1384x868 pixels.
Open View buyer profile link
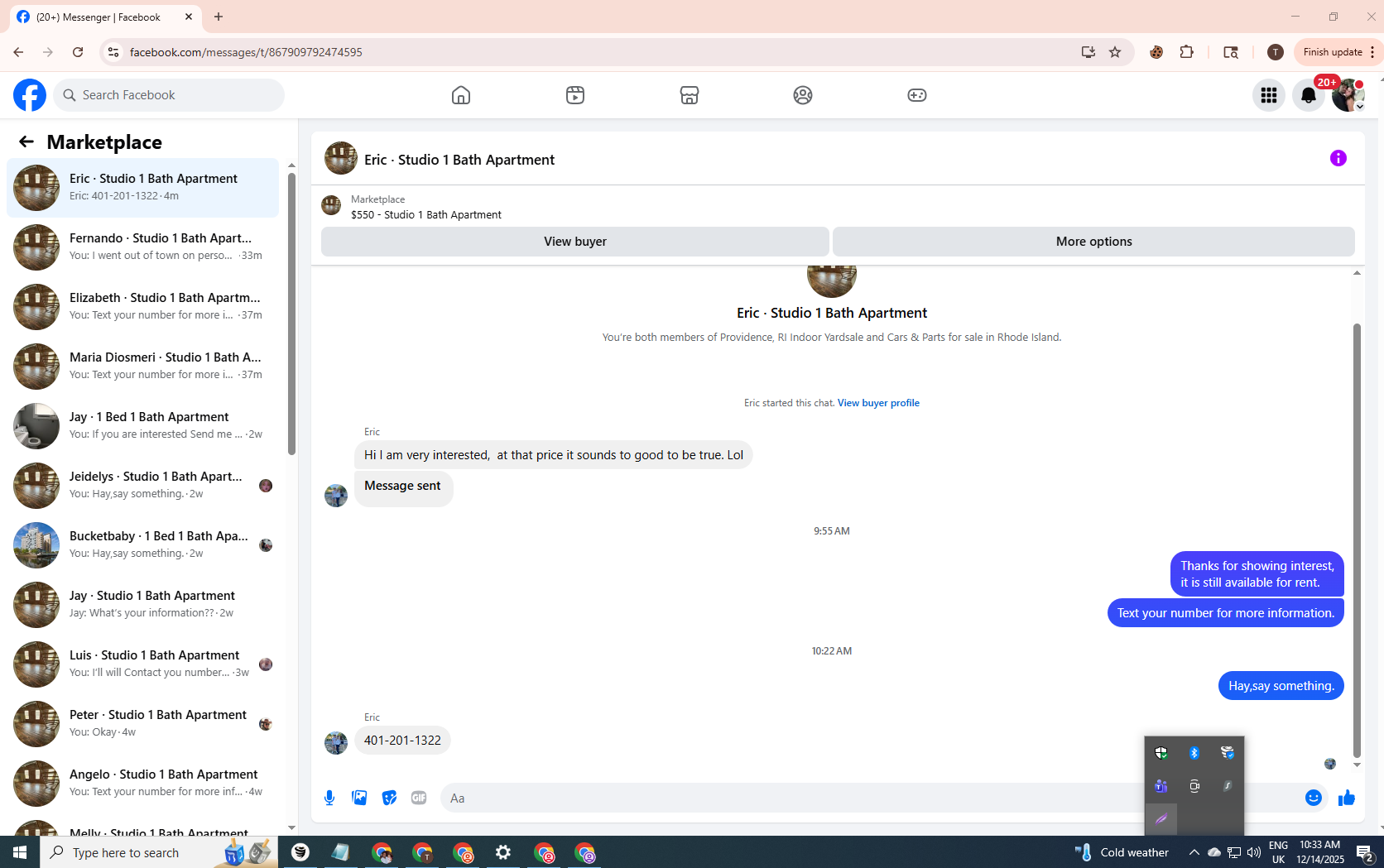(x=878, y=403)
